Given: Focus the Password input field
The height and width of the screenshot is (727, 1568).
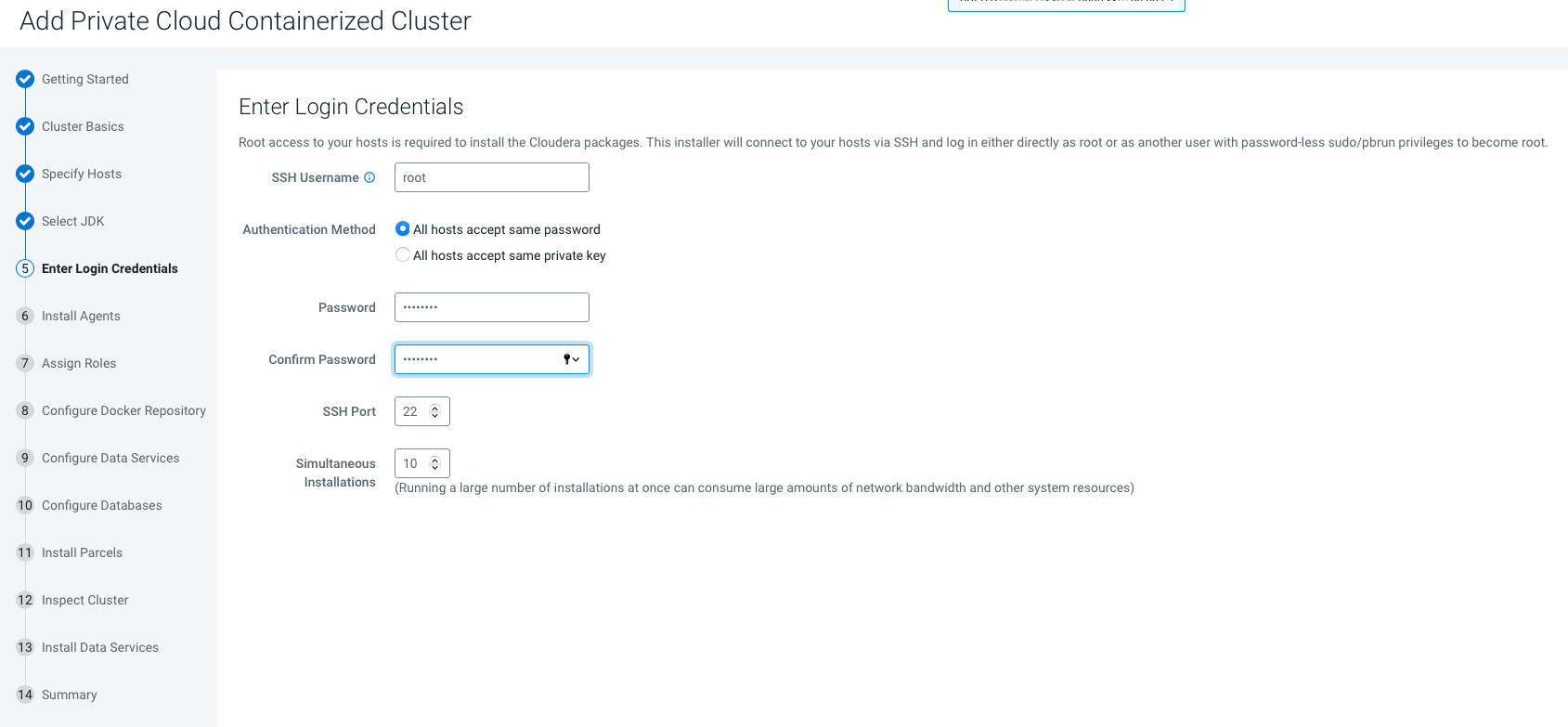Looking at the screenshot, I should pos(491,307).
